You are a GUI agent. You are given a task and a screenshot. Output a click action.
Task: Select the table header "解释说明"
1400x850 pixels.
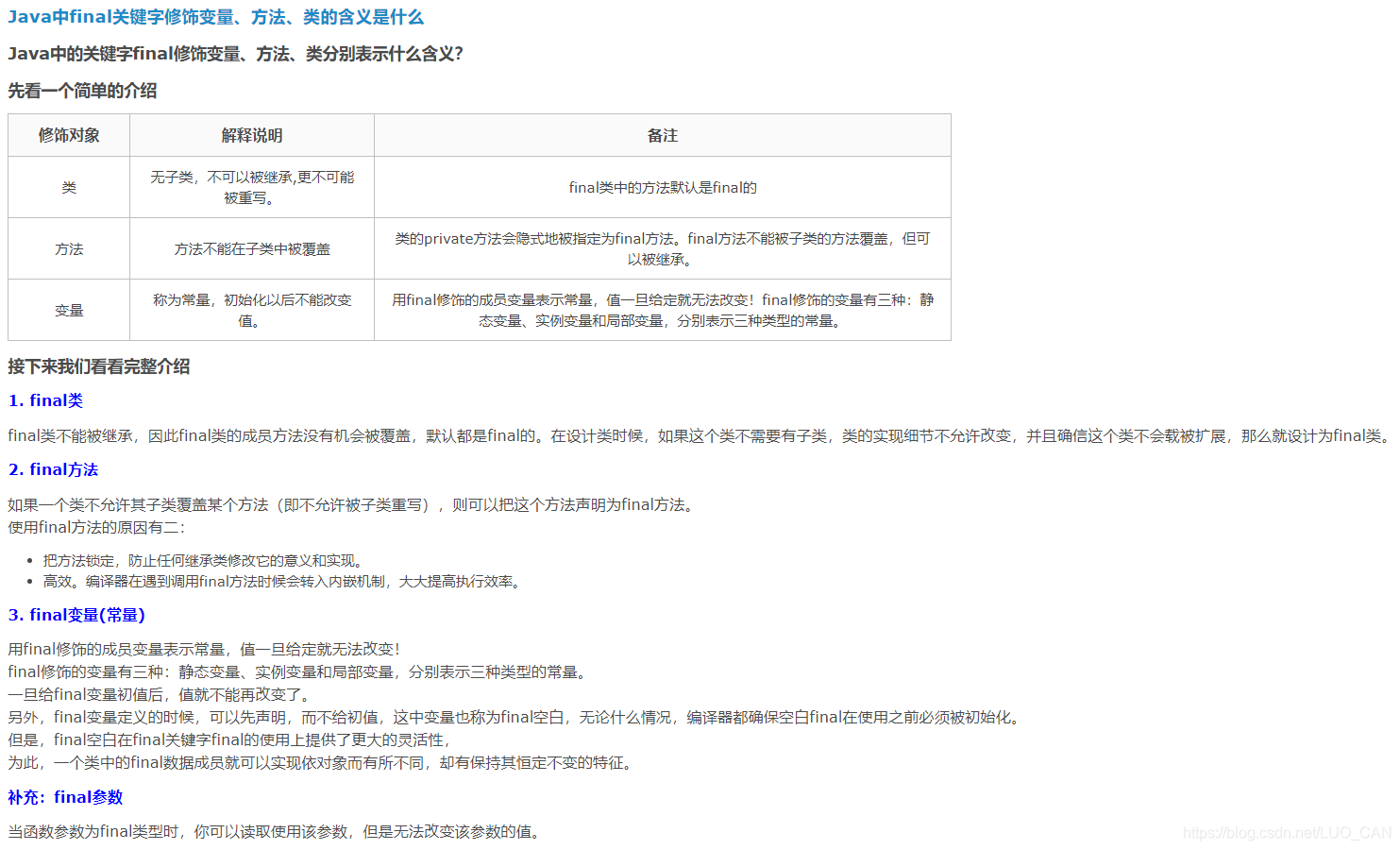pos(250,135)
